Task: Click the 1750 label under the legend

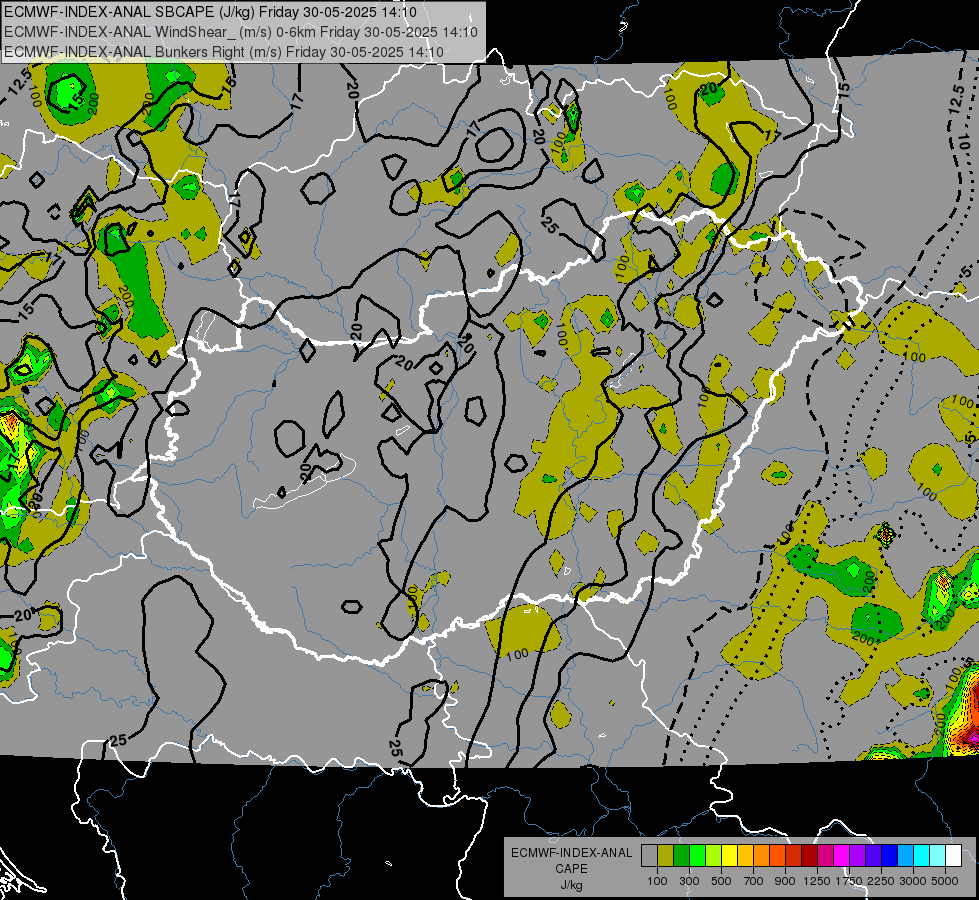Action: [x=849, y=881]
